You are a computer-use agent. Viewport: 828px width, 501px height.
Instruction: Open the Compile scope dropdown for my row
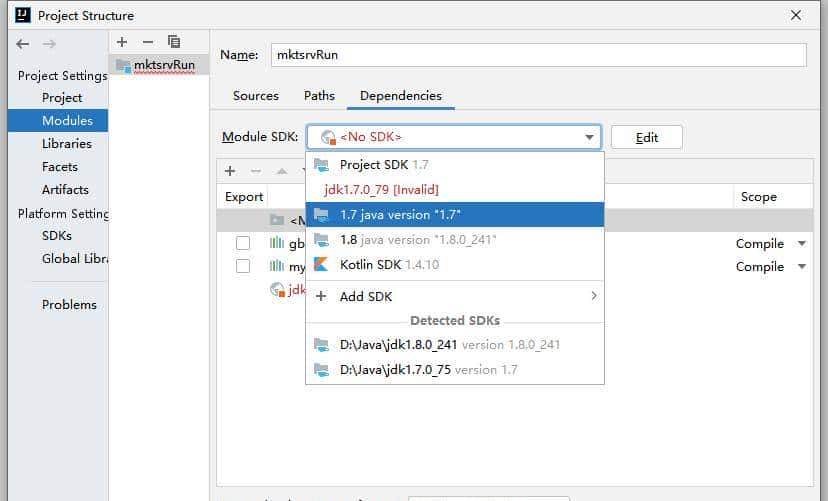pyautogui.click(x=802, y=267)
